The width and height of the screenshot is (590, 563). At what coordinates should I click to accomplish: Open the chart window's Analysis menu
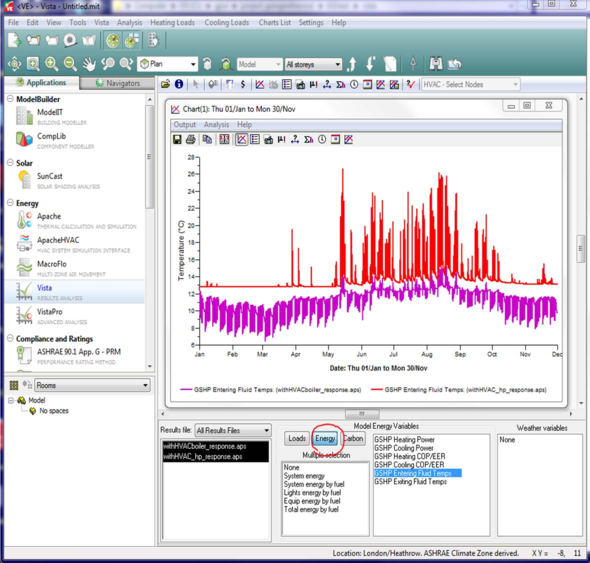click(216, 125)
